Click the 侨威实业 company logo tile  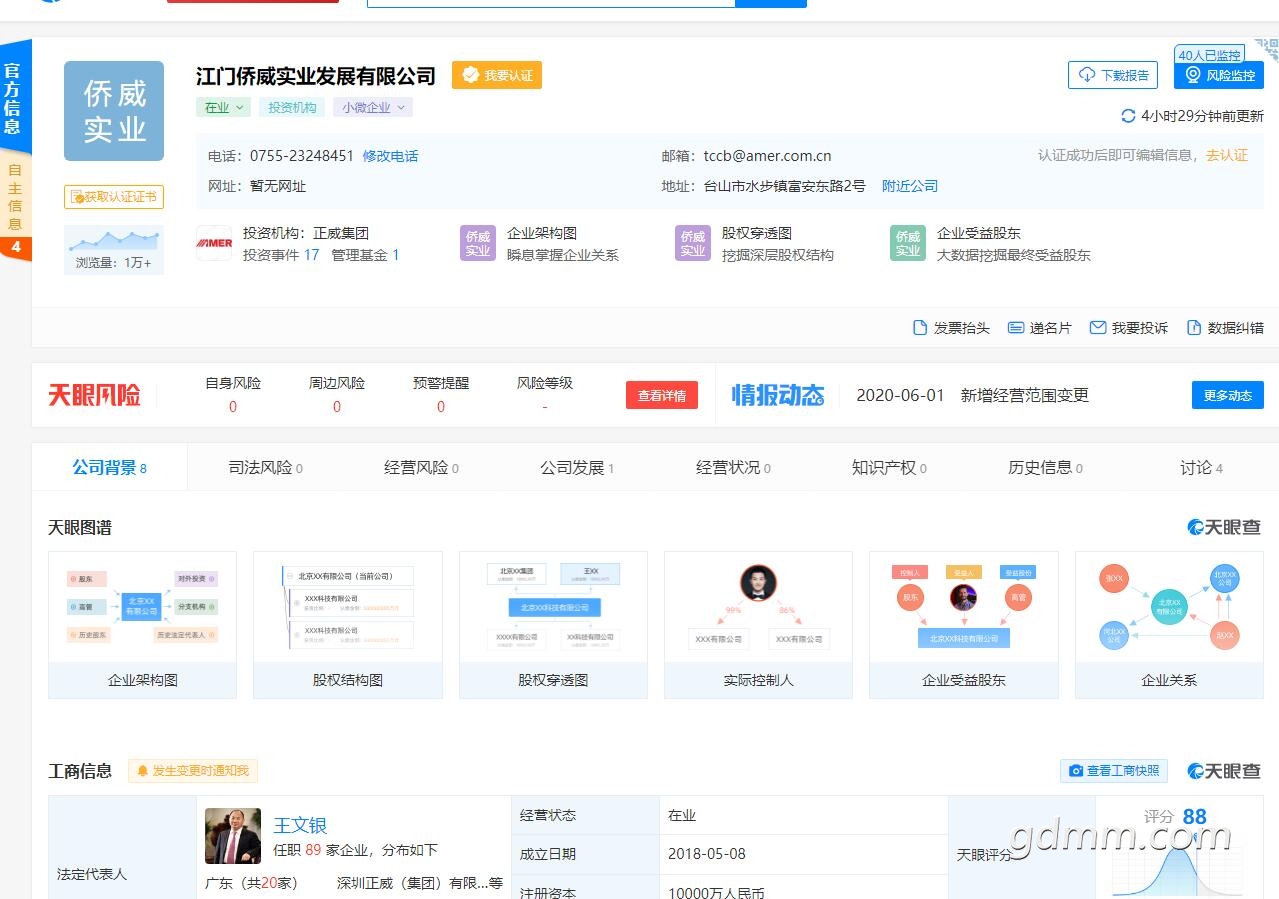point(114,111)
